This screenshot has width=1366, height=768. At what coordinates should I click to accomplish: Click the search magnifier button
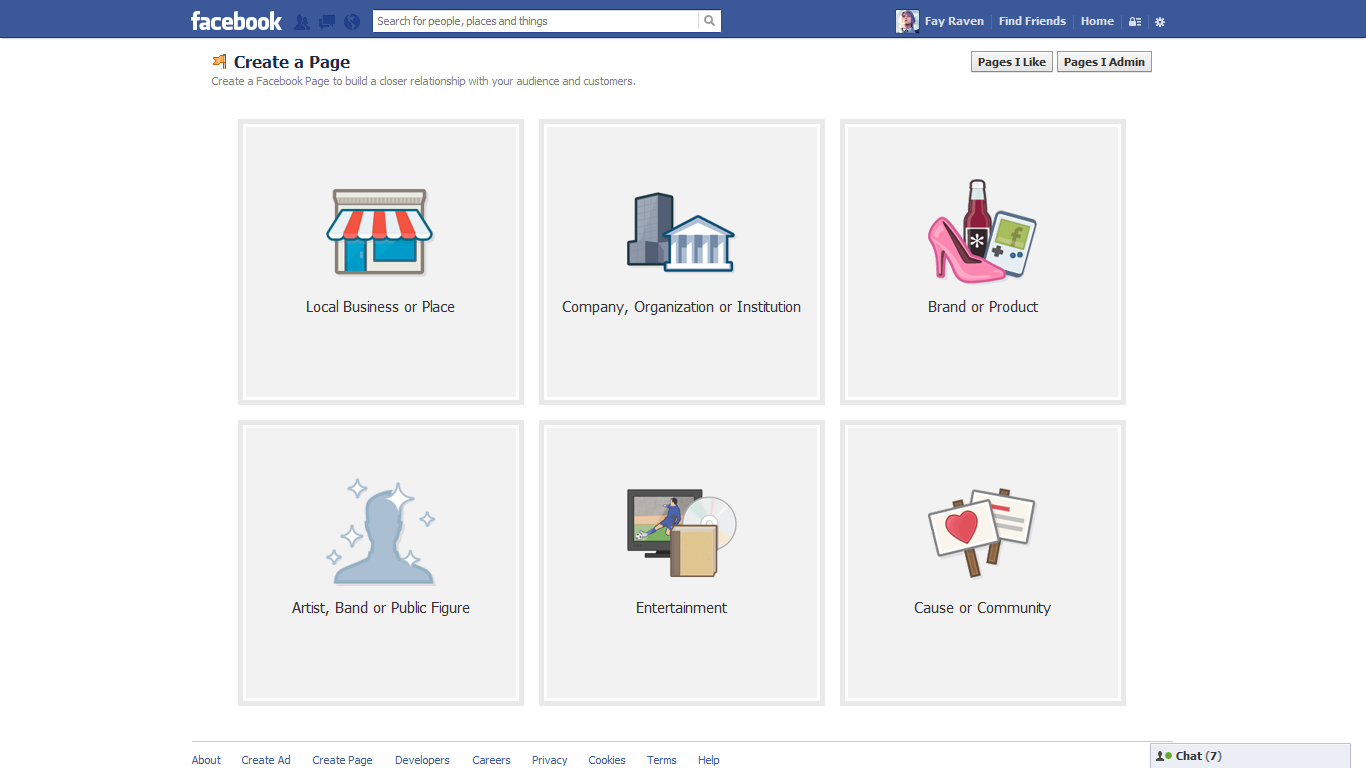pos(709,21)
